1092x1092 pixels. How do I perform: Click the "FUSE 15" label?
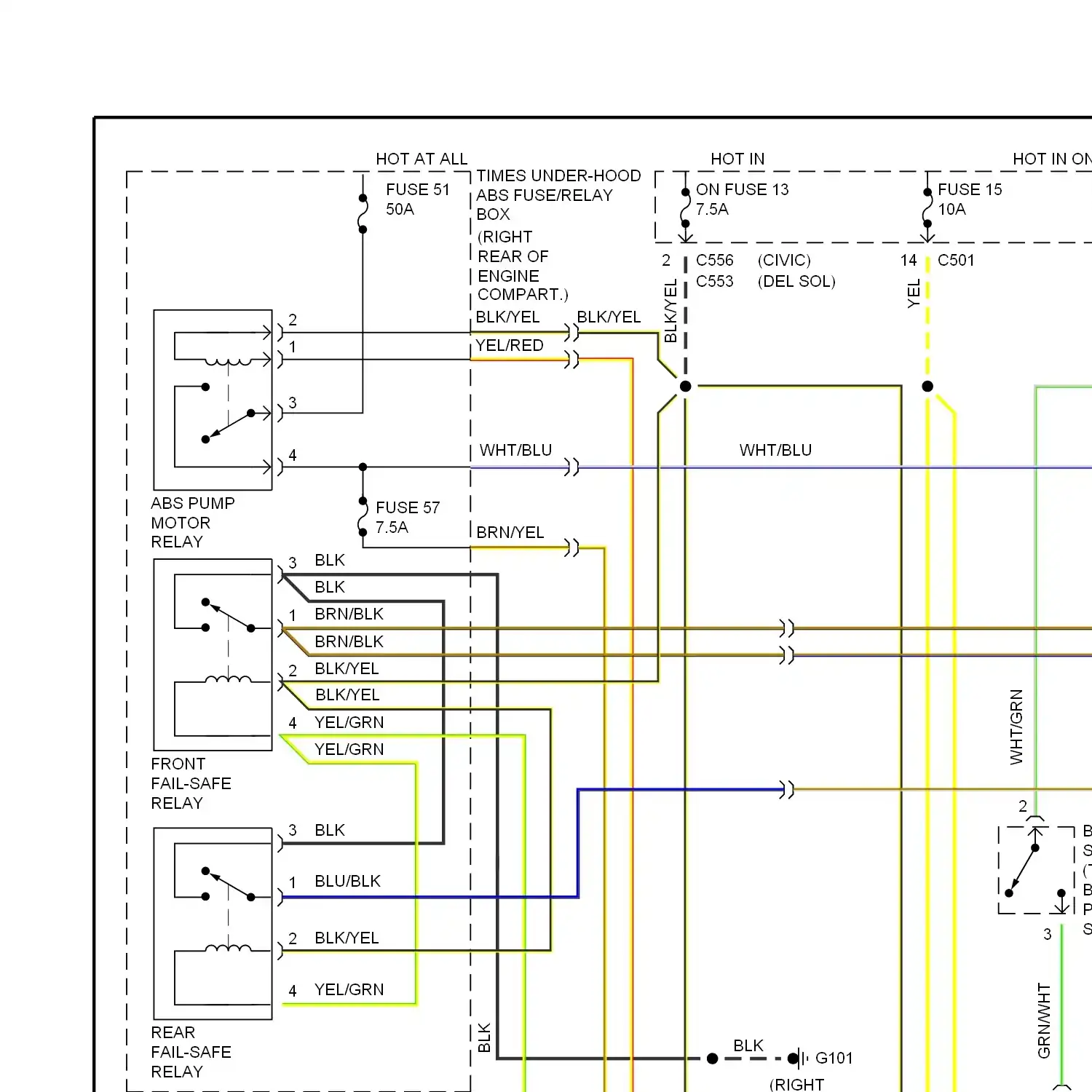970,189
